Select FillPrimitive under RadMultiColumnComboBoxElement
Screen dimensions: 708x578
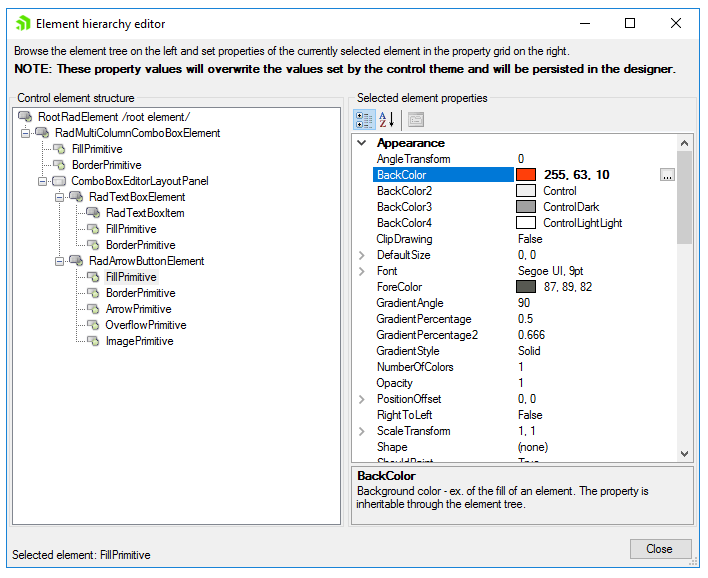tap(97, 149)
